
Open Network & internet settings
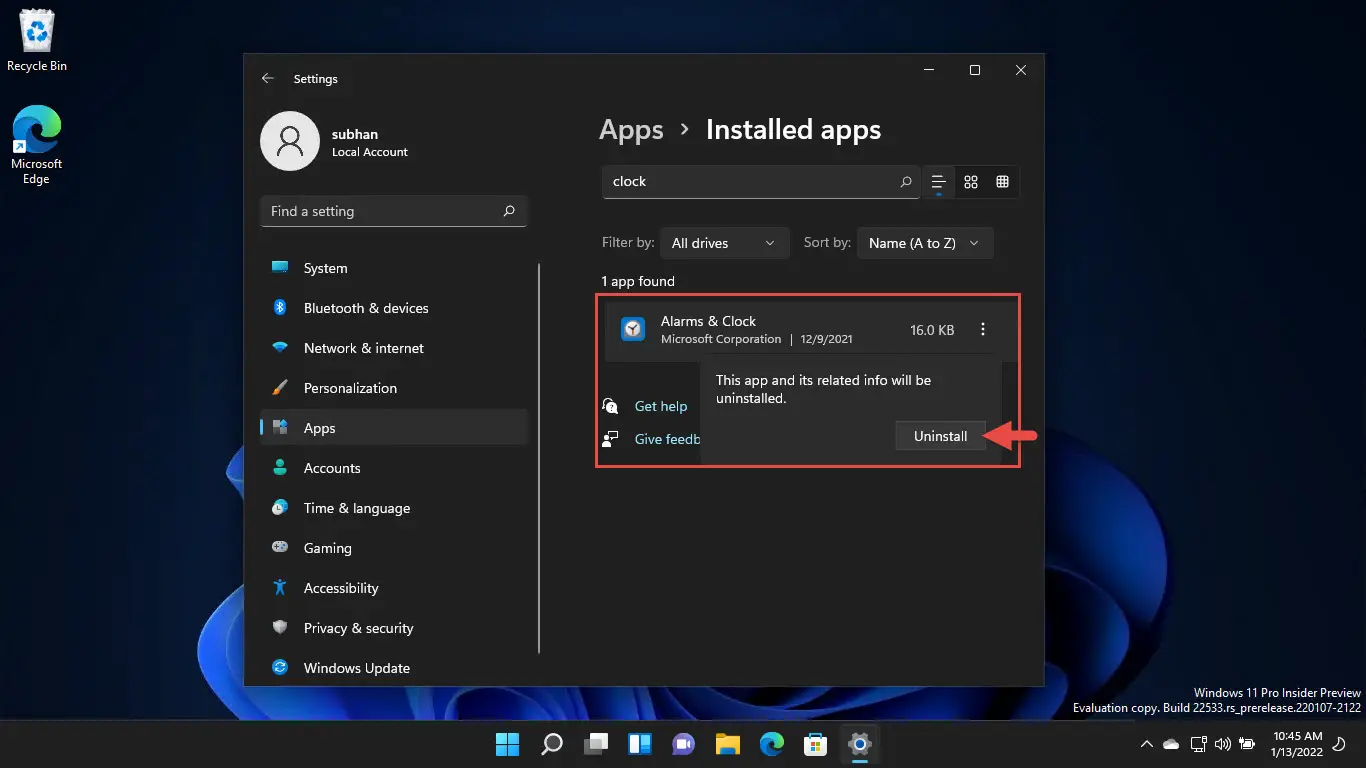(x=393, y=348)
